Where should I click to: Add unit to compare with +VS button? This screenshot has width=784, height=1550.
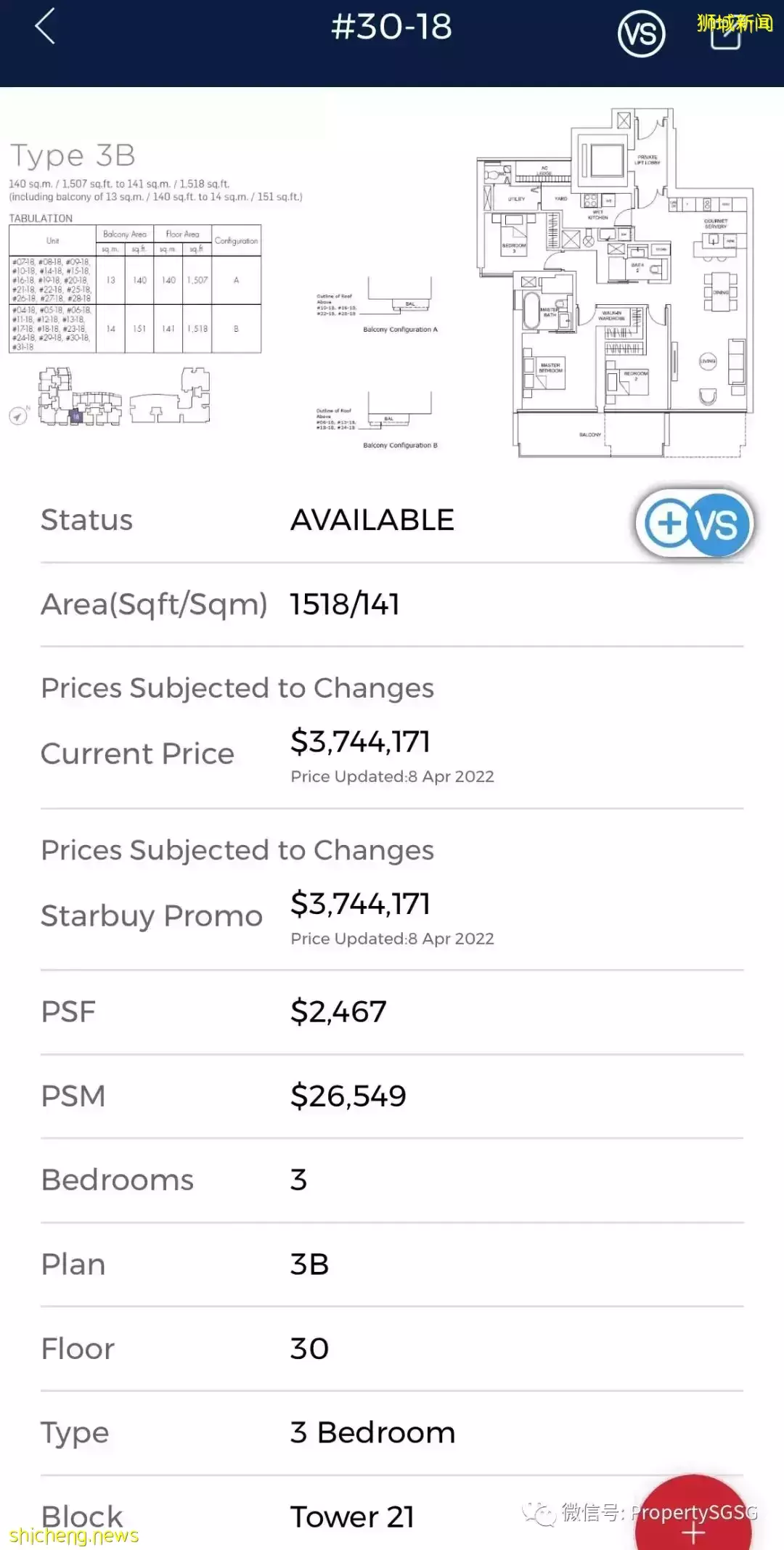point(694,523)
